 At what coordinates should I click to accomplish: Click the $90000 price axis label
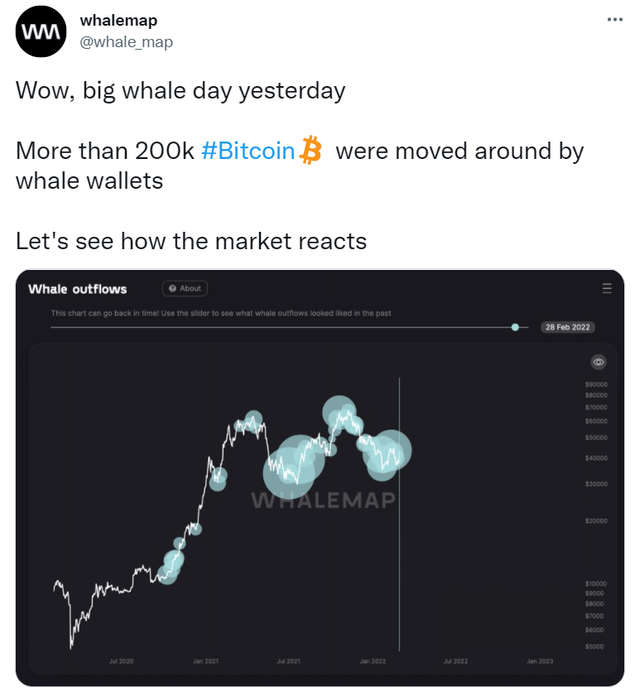click(x=597, y=384)
